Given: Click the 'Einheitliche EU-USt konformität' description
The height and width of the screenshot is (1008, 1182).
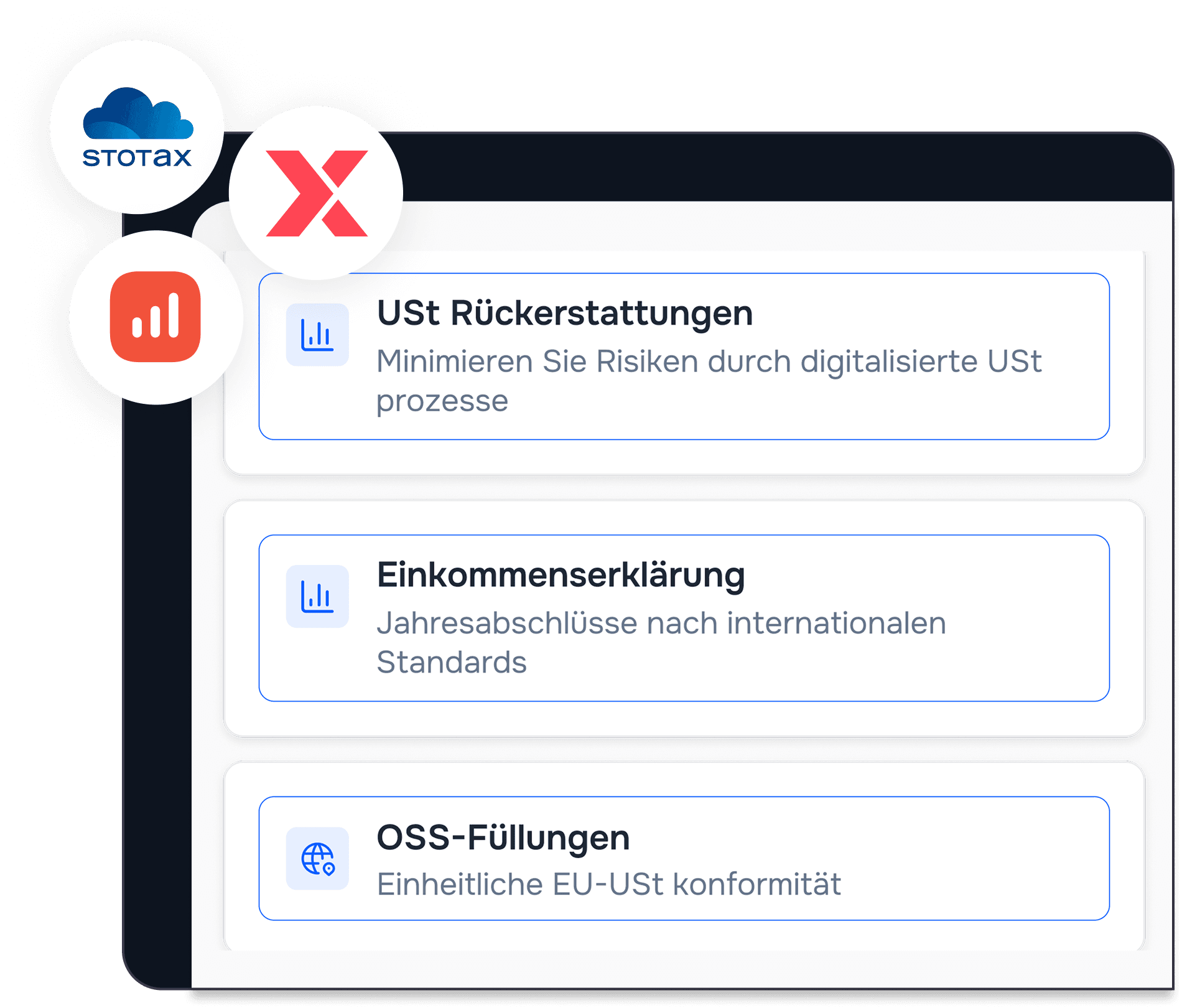Looking at the screenshot, I should 608,885.
